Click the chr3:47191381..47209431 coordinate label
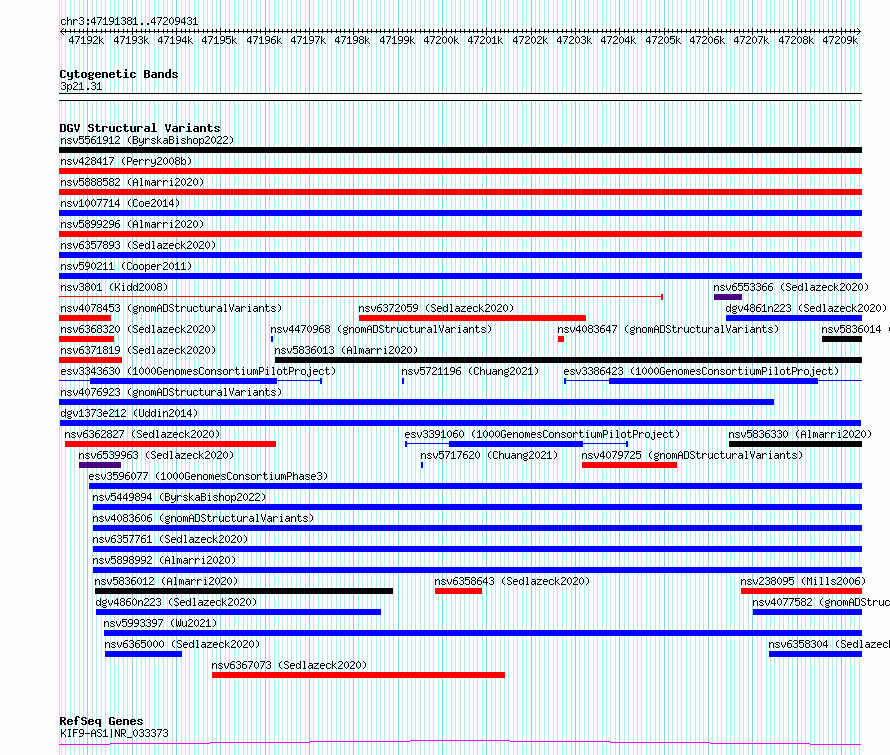890x755 pixels. 129,22
